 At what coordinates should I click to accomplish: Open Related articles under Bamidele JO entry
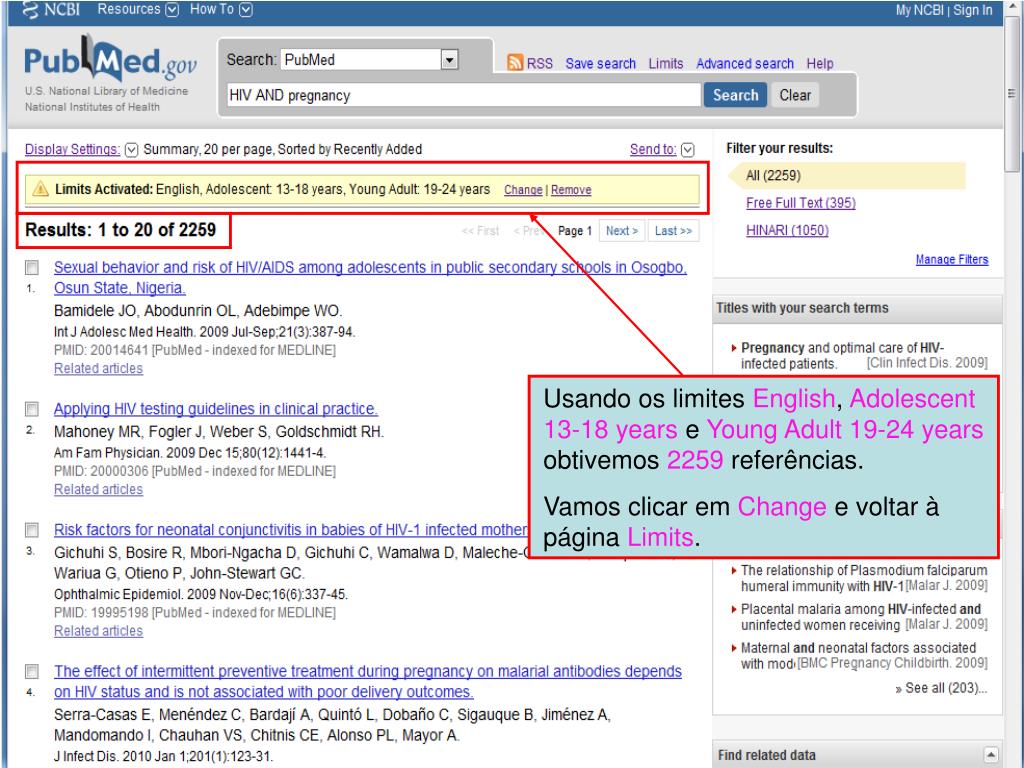tap(98, 368)
